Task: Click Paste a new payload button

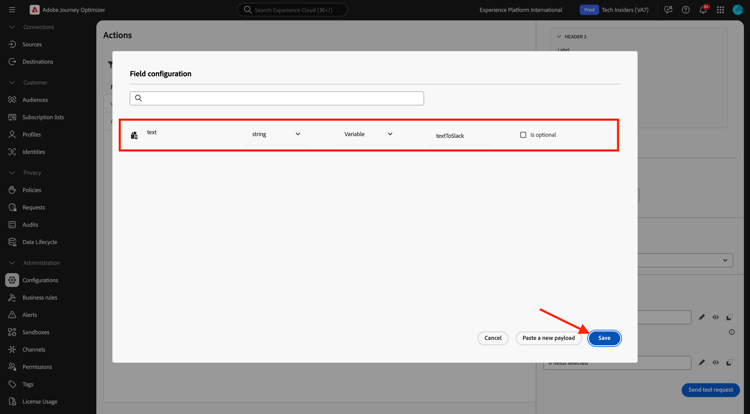Action: pyautogui.click(x=549, y=338)
